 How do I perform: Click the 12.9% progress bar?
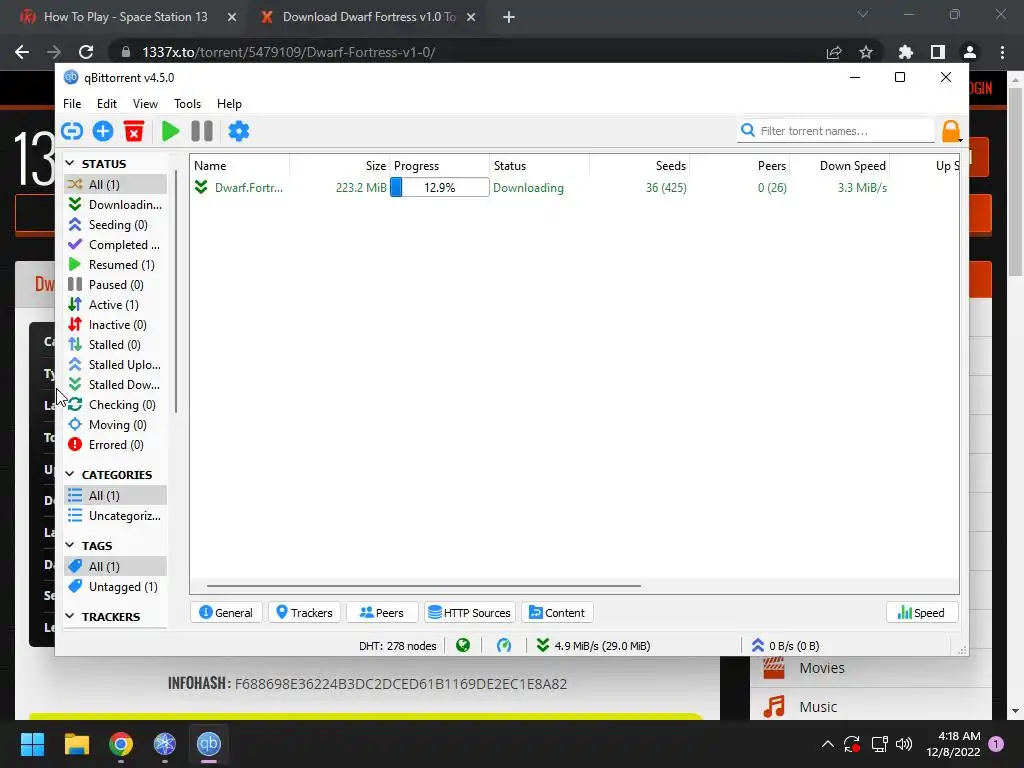click(439, 187)
